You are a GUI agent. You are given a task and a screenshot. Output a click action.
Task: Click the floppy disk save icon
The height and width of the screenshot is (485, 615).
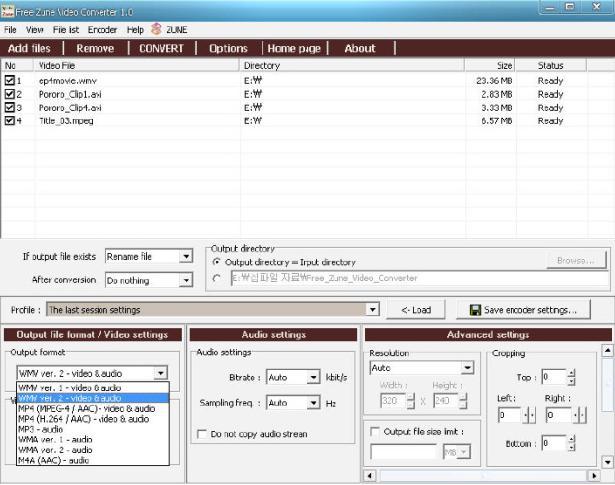coord(475,310)
